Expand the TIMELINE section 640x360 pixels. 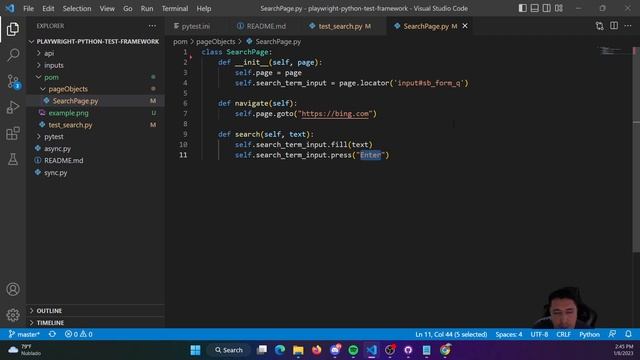coord(95,322)
